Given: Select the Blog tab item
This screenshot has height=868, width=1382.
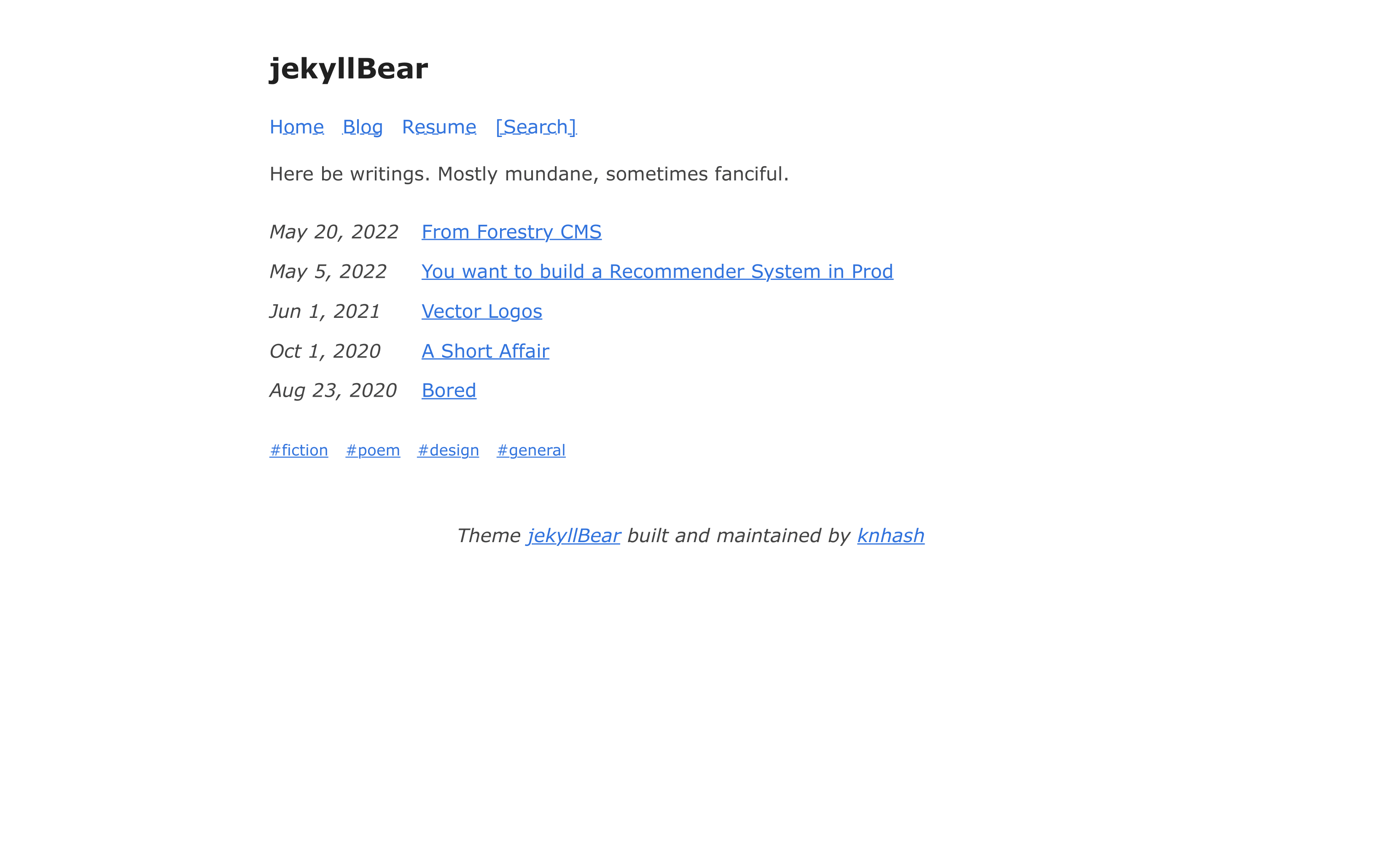Looking at the screenshot, I should click(362, 126).
